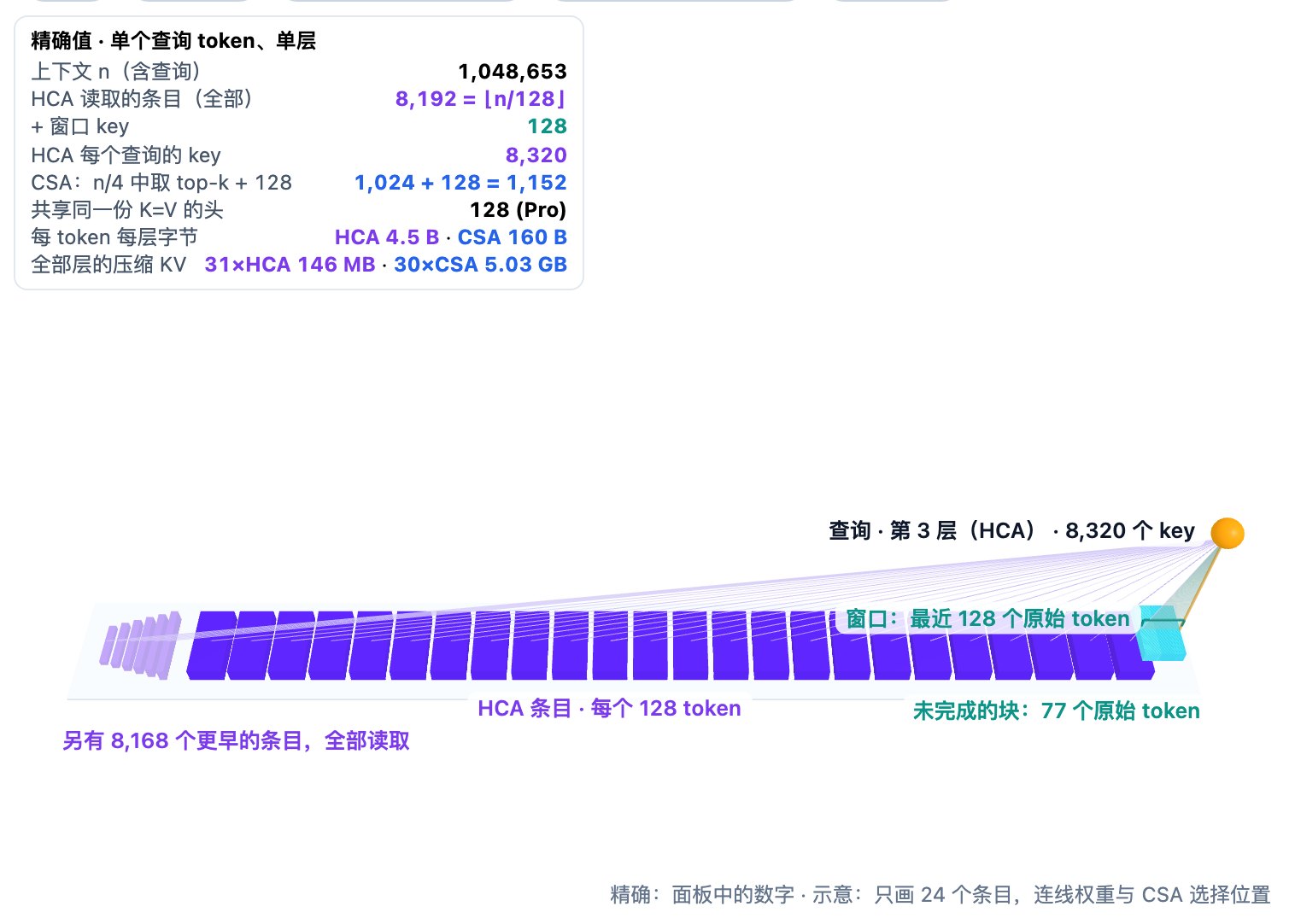1295x924 pixels.
Task: Click the label "HCA 每个查询的 key"
Action: click(126, 155)
